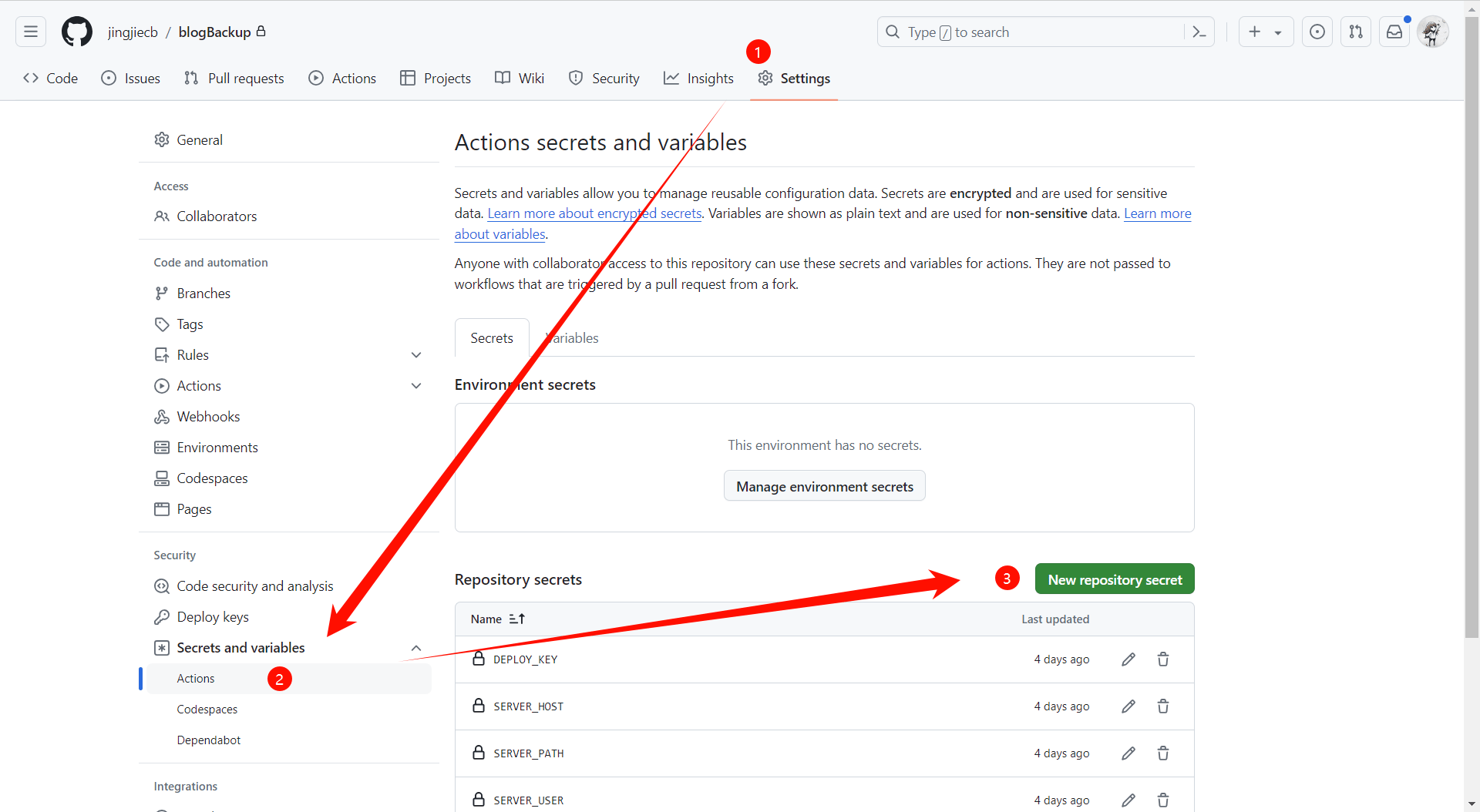This screenshot has width=1480, height=812.
Task: Open the jingjiecb owner link
Action: pos(133,32)
